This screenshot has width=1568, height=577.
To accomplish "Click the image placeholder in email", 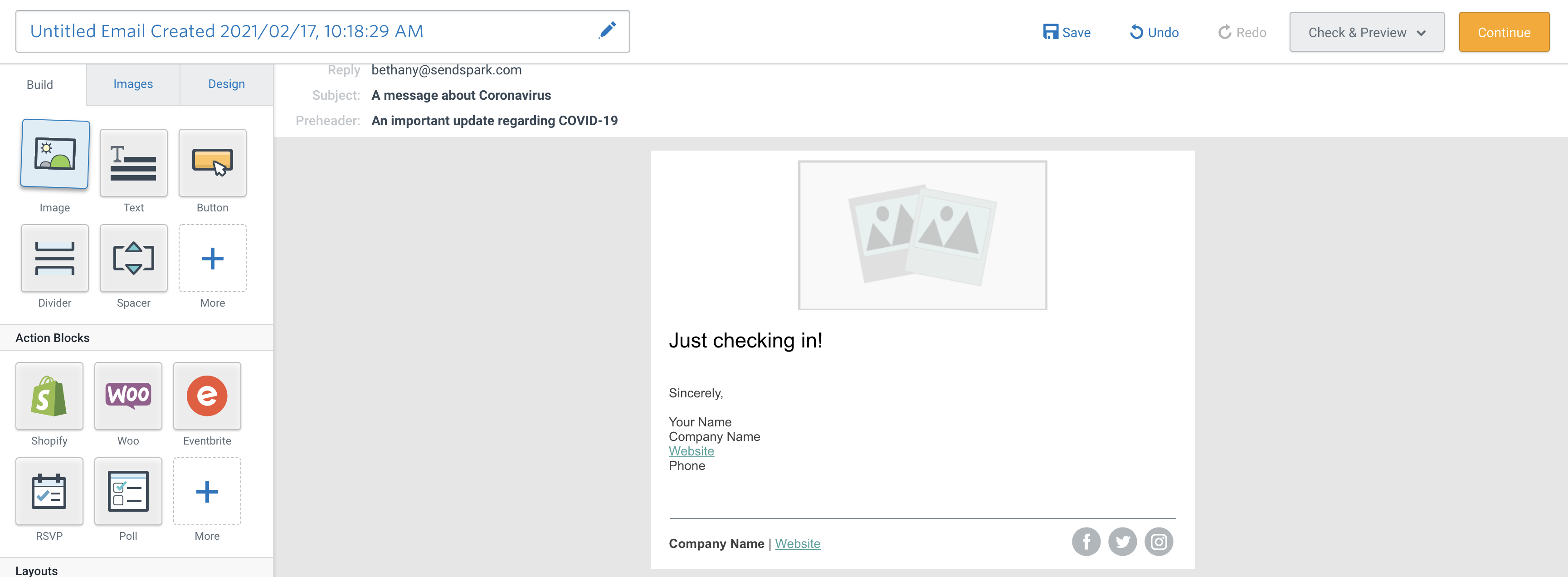I will [x=922, y=235].
